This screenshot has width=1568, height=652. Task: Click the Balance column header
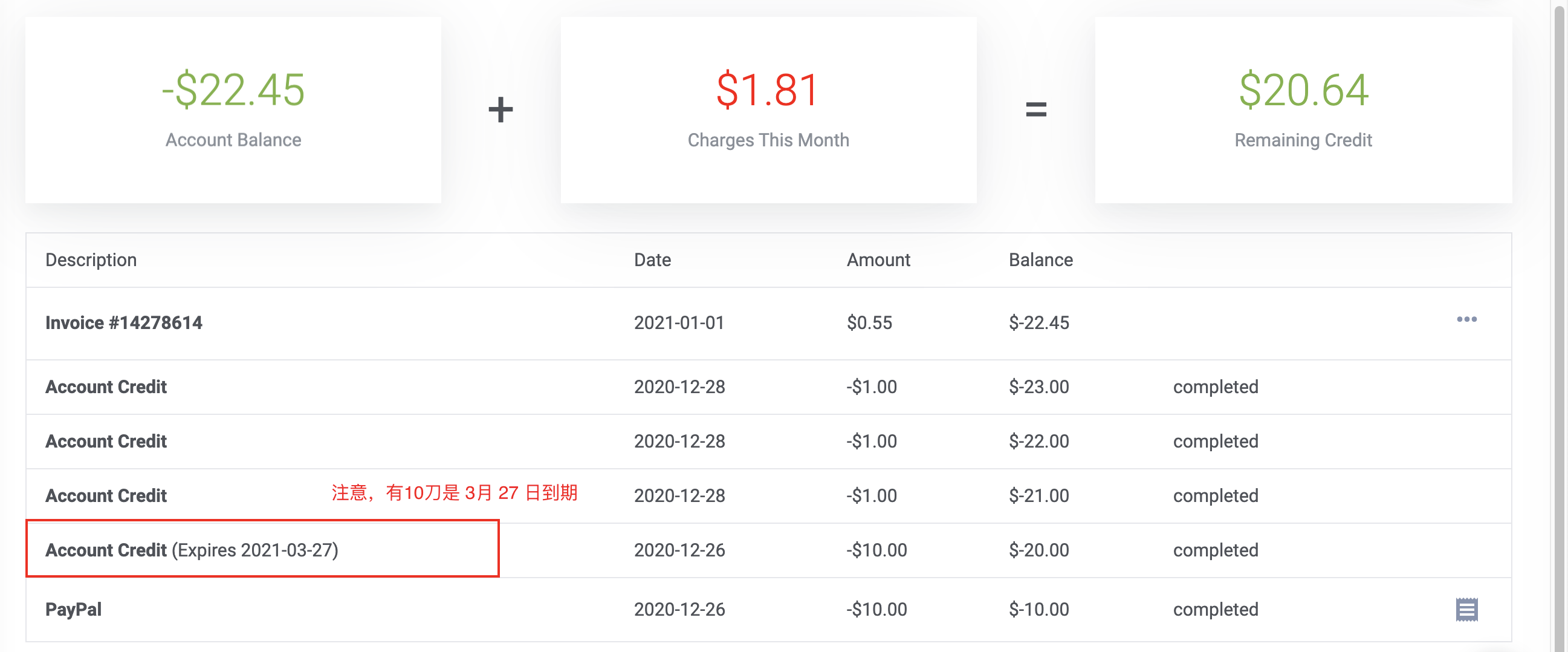tap(1040, 260)
